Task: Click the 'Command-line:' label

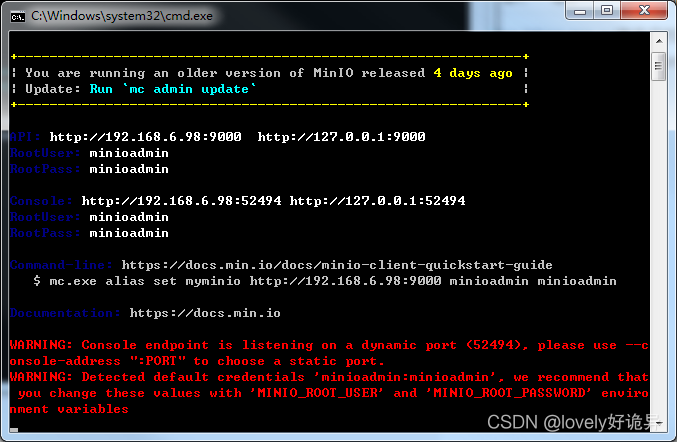Action: click(x=61, y=265)
